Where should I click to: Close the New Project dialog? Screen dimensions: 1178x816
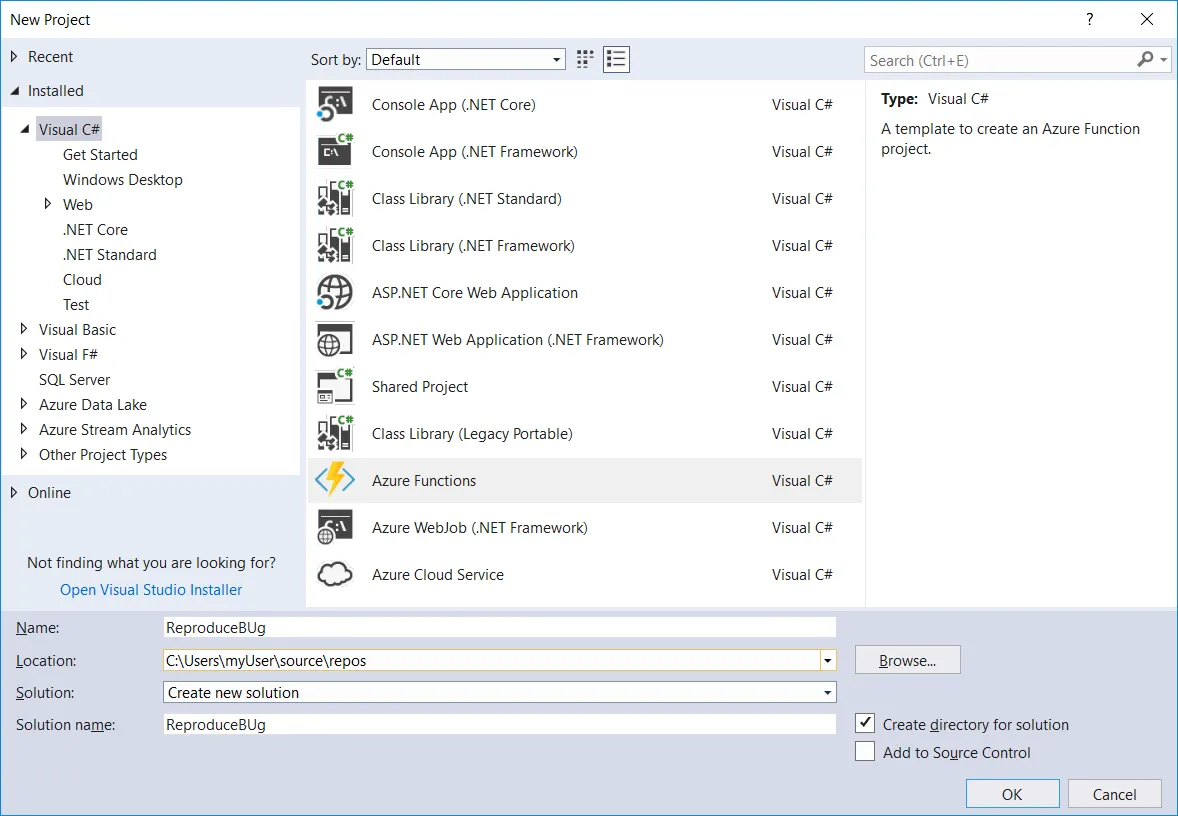coord(1146,20)
